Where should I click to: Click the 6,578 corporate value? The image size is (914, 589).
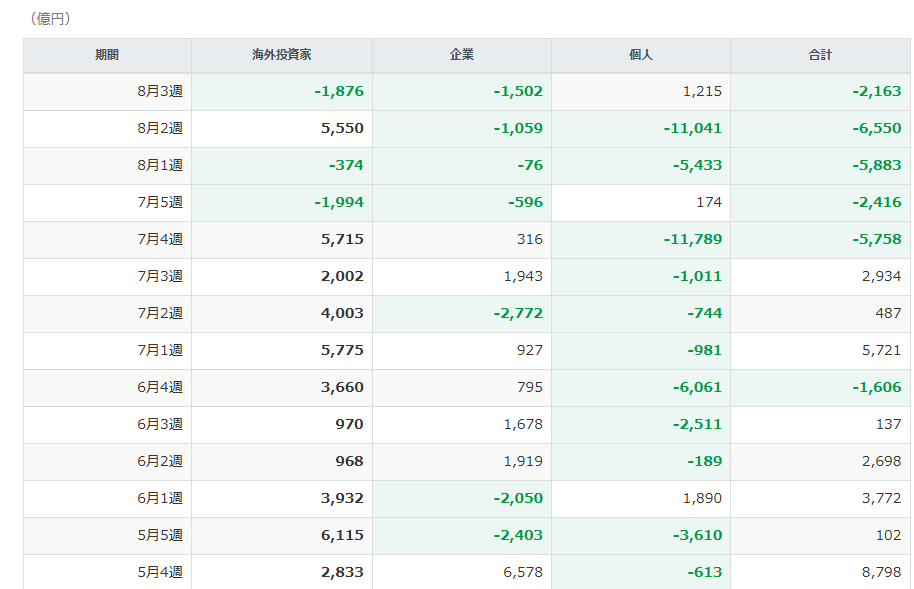(523, 572)
